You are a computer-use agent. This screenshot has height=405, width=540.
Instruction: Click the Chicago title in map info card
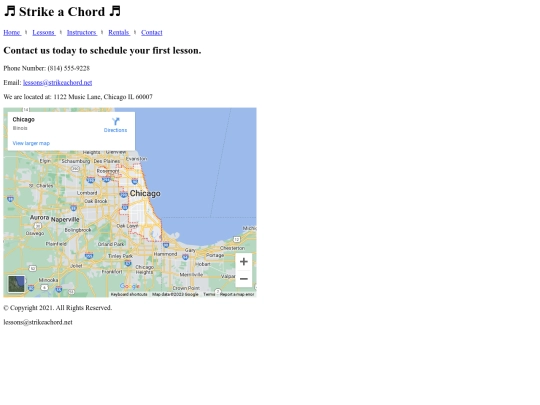coord(23,120)
